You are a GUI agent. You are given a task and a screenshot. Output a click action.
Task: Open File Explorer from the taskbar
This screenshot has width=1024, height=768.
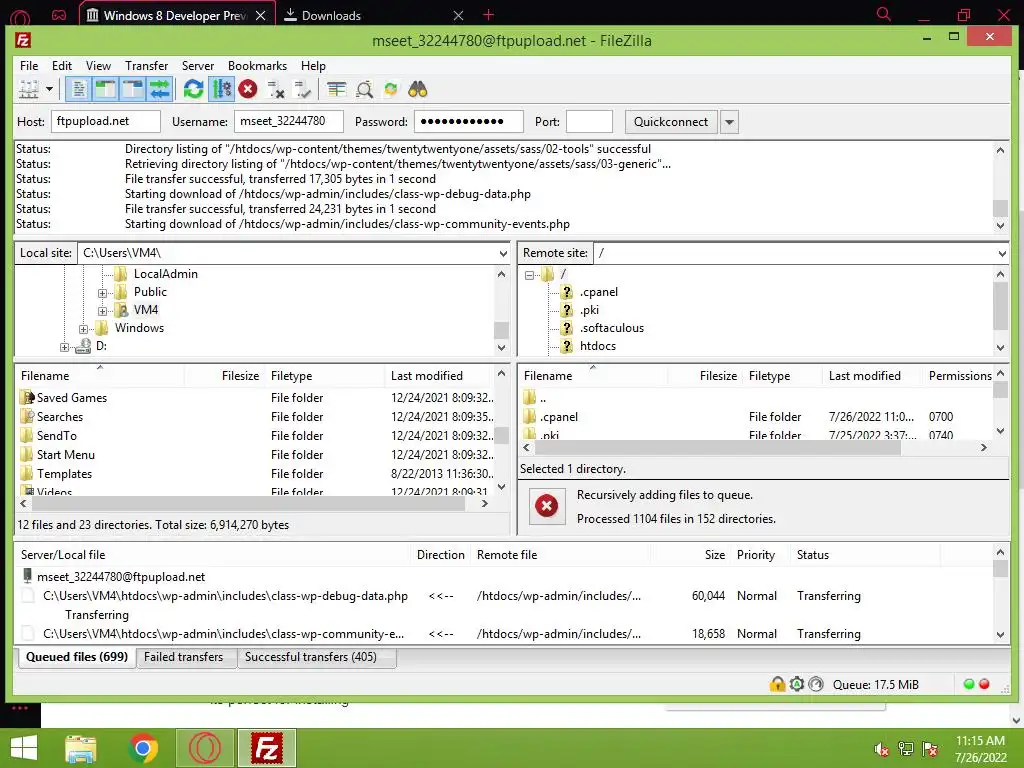coord(81,748)
